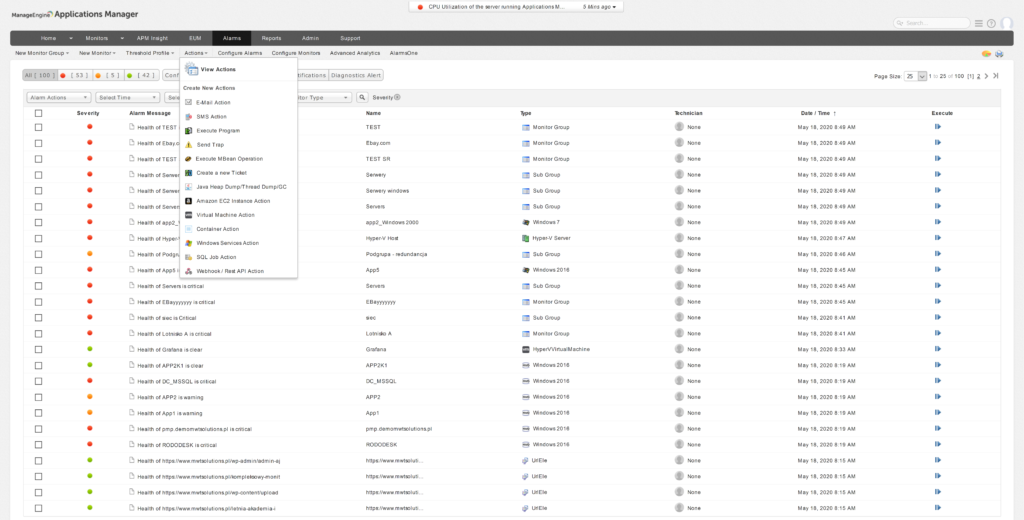Check the select-all checkbox in table header
This screenshot has width=1024, height=520.
click(x=38, y=113)
